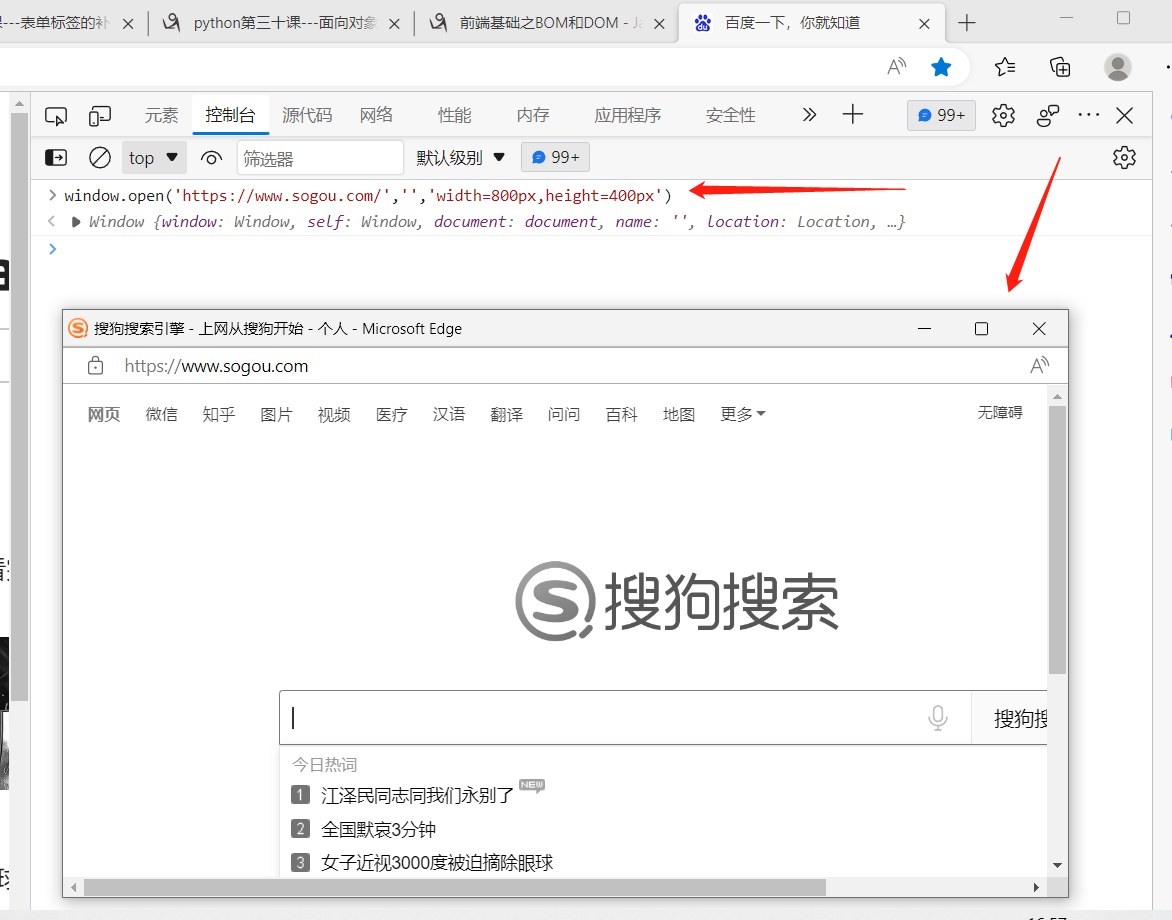Click the microphone voice search icon
This screenshot has height=920, width=1172.
point(937,717)
